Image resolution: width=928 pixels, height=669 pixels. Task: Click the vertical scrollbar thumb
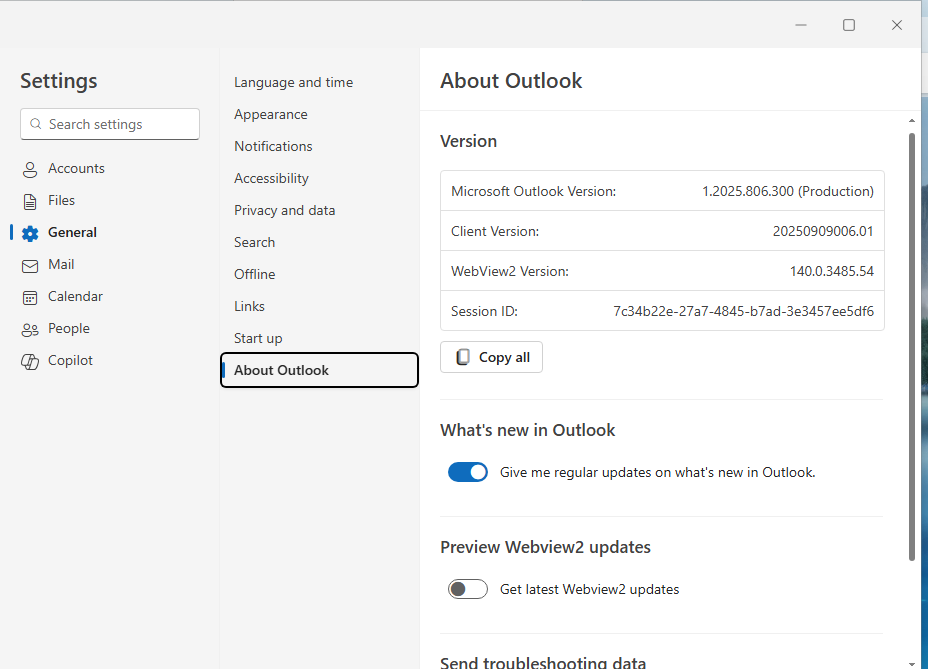tap(911, 346)
